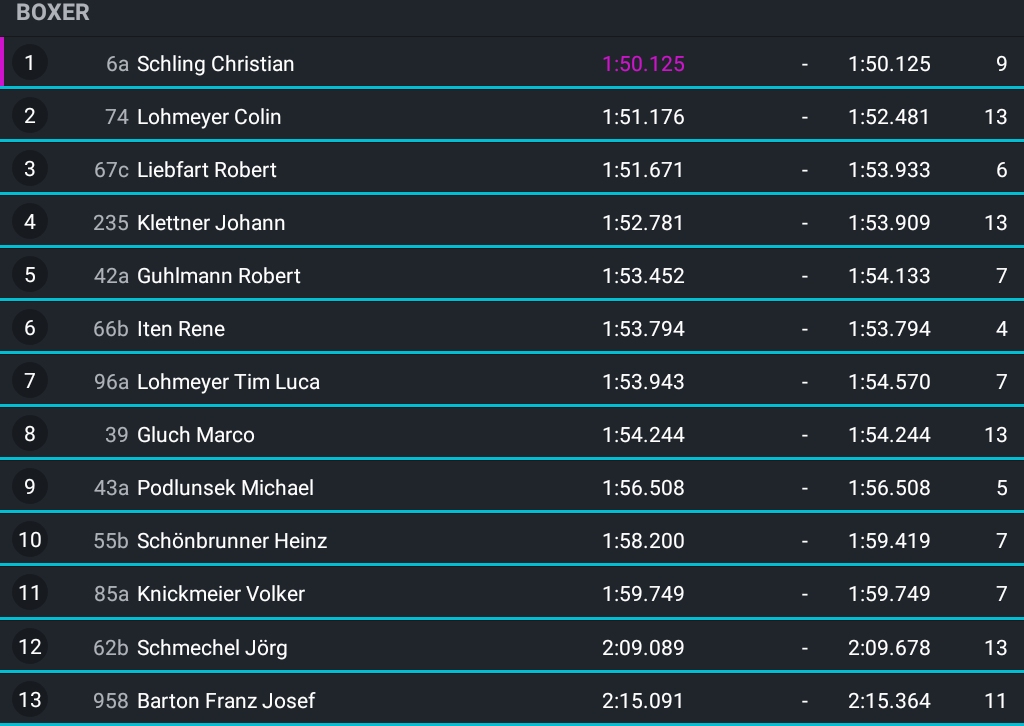The height and width of the screenshot is (726, 1024).
Task: Click position 13 circle badge
Action: (x=29, y=700)
